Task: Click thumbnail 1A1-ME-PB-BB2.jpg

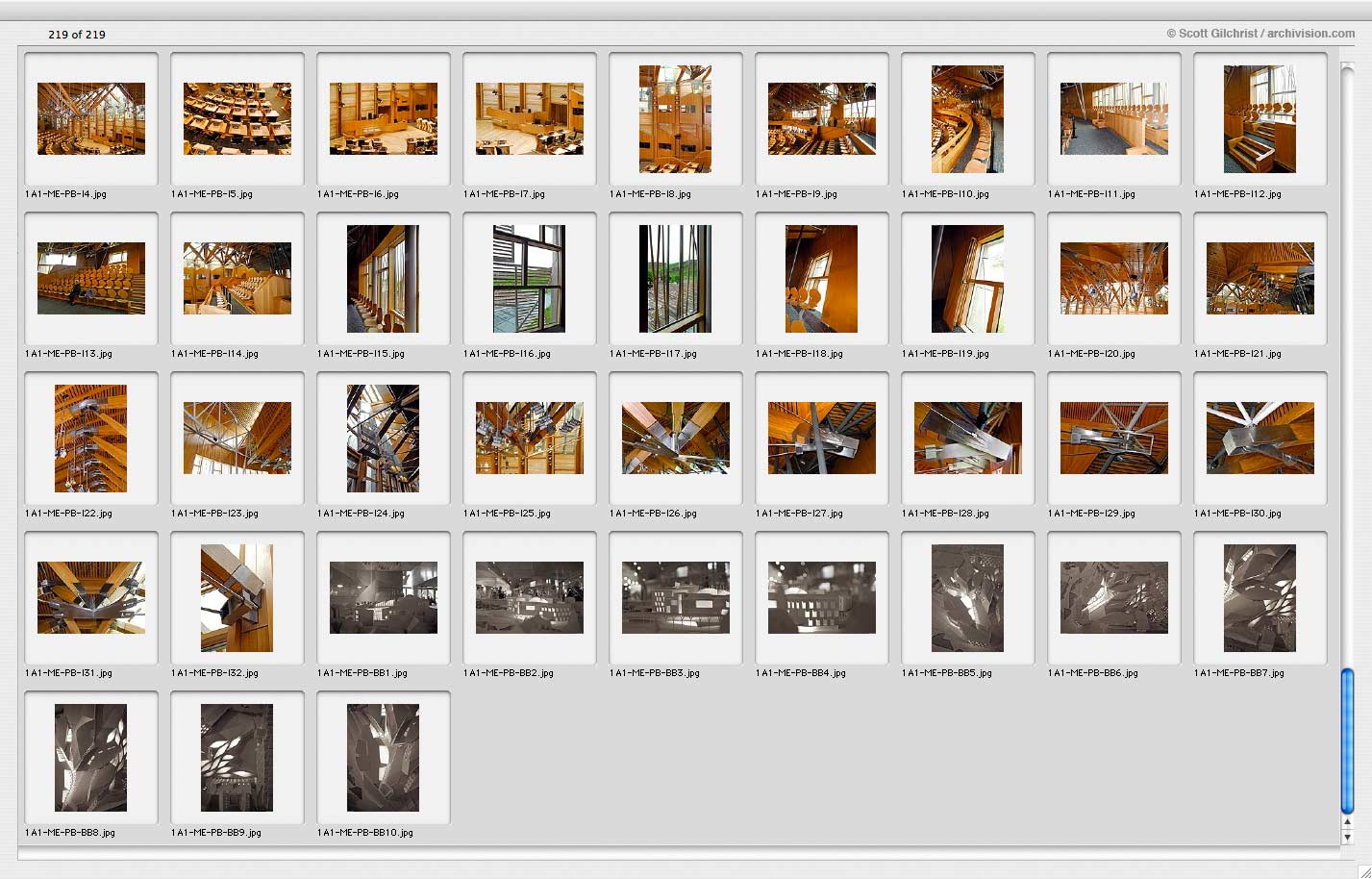Action: tap(530, 598)
